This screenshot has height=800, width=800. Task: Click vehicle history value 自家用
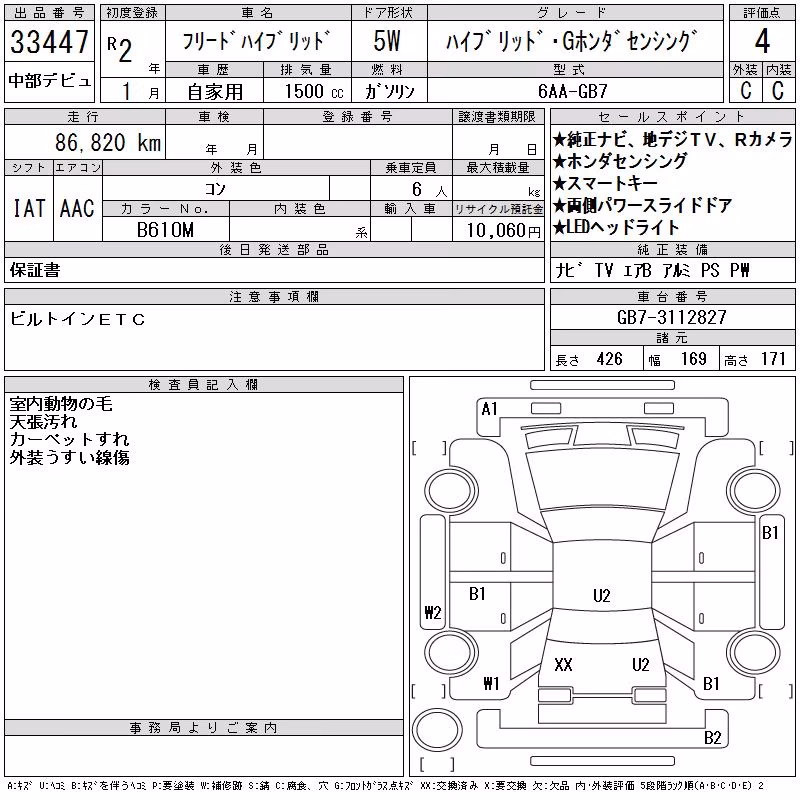(x=215, y=92)
